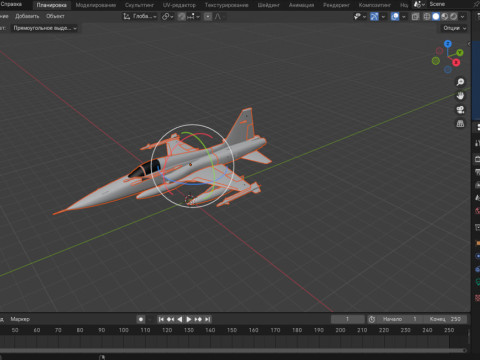Click the zoom magnifier viewport icon
Image resolution: width=480 pixels, height=360 pixels.
460,82
